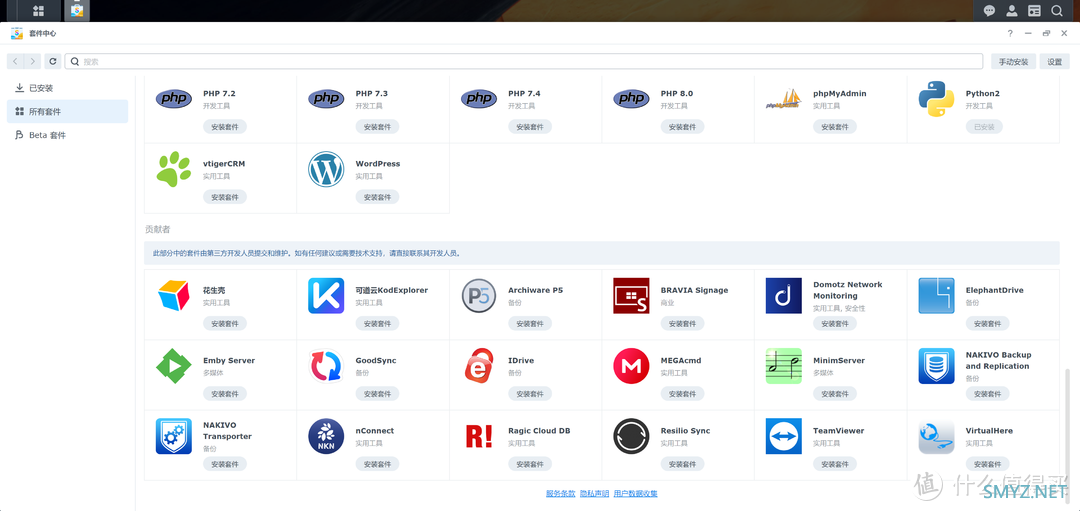
Task: Open the notifications chat bubble icon
Action: pos(989,10)
